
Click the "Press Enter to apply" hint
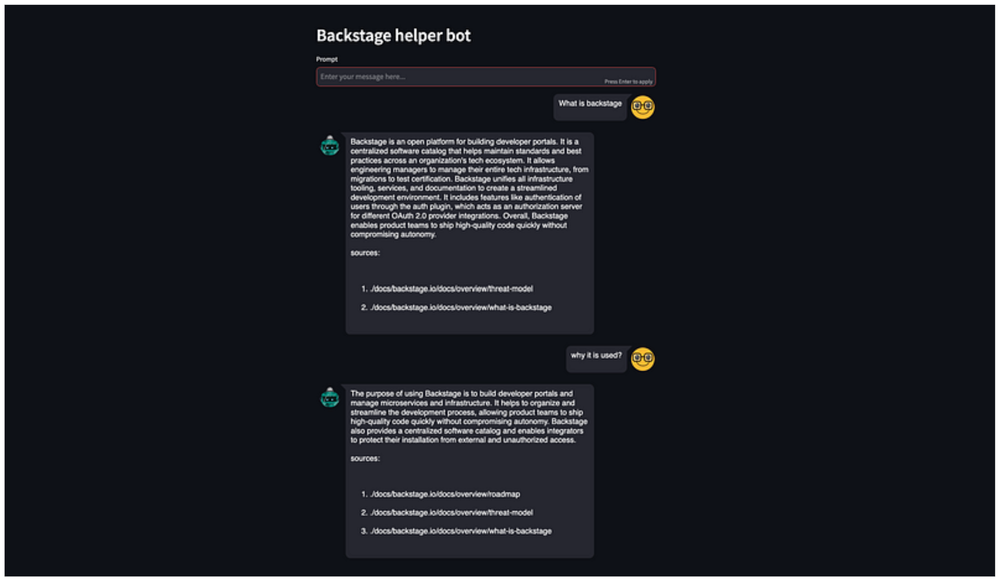(x=628, y=81)
